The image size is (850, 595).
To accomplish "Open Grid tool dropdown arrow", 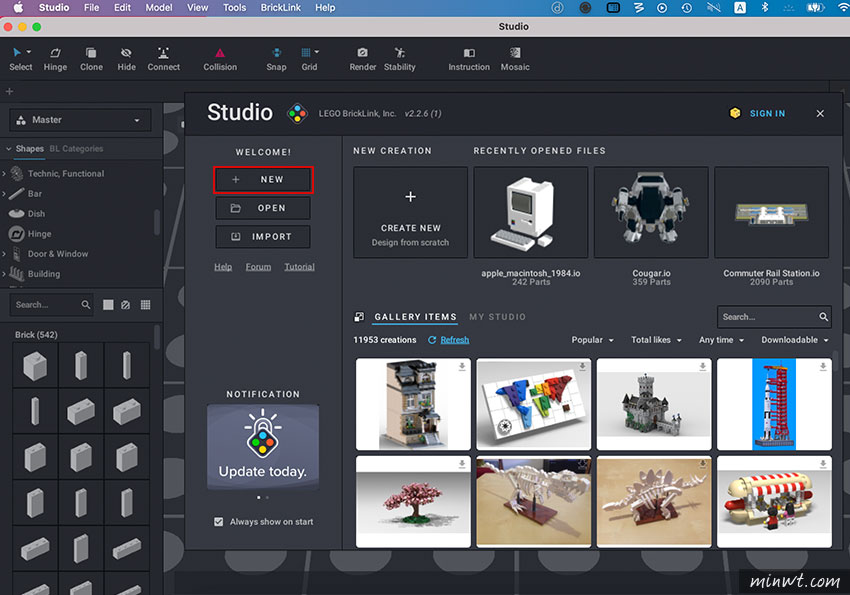I will (317, 52).
